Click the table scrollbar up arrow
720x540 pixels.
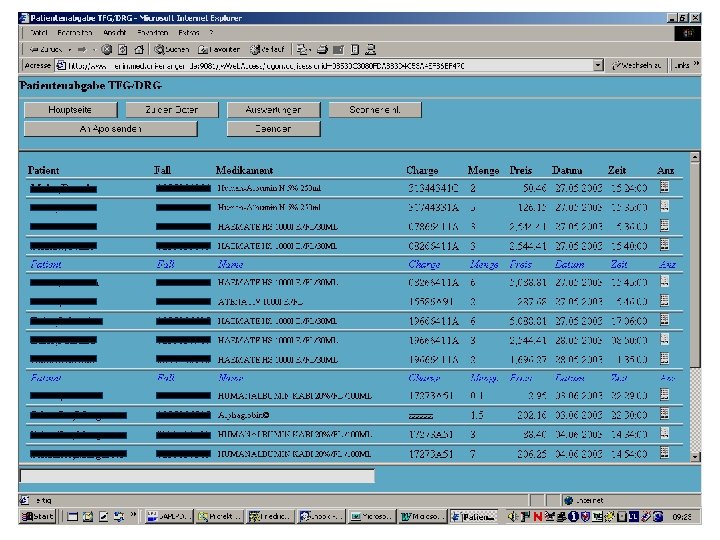(695, 158)
